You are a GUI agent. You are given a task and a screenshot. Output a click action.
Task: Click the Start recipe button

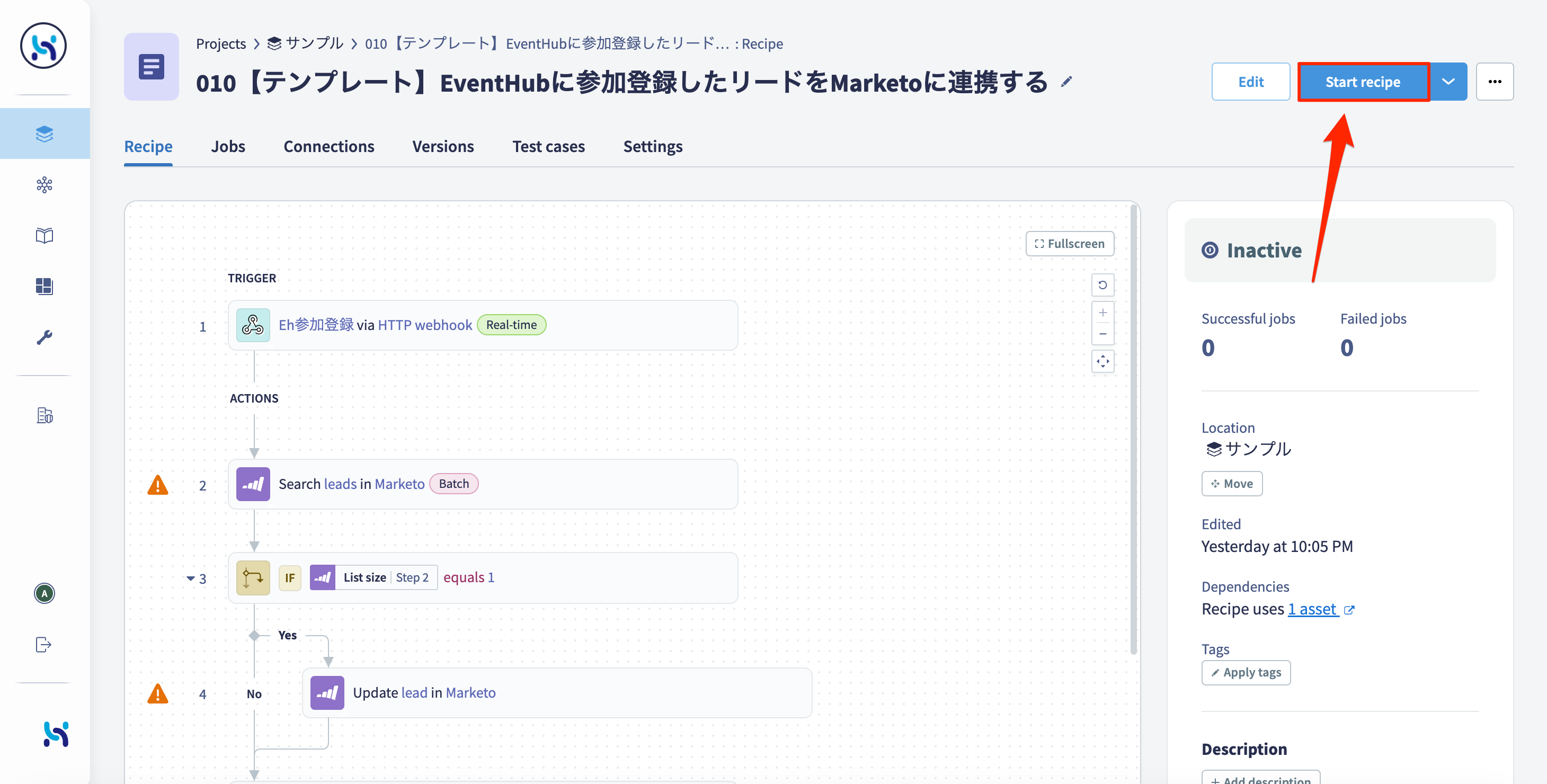[x=1363, y=82]
